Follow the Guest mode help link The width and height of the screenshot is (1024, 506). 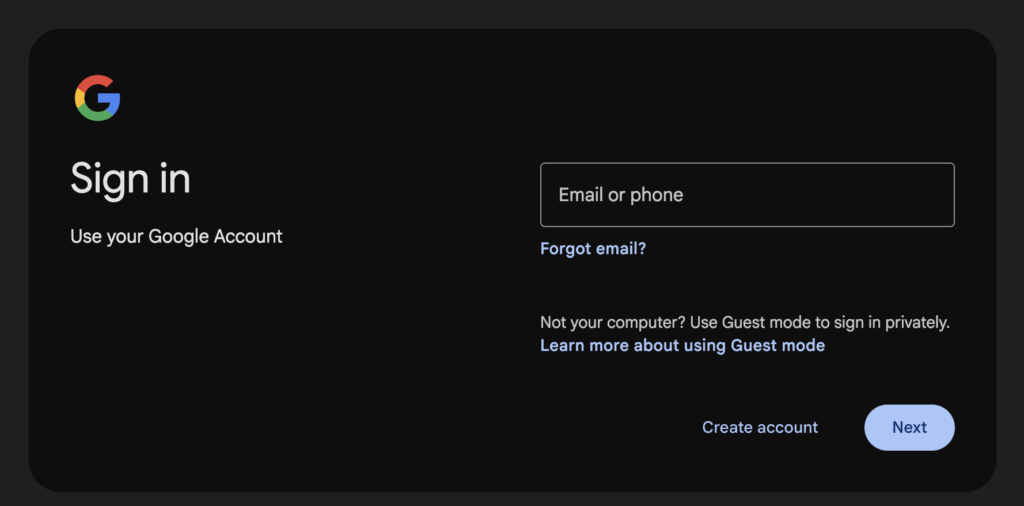(x=682, y=345)
